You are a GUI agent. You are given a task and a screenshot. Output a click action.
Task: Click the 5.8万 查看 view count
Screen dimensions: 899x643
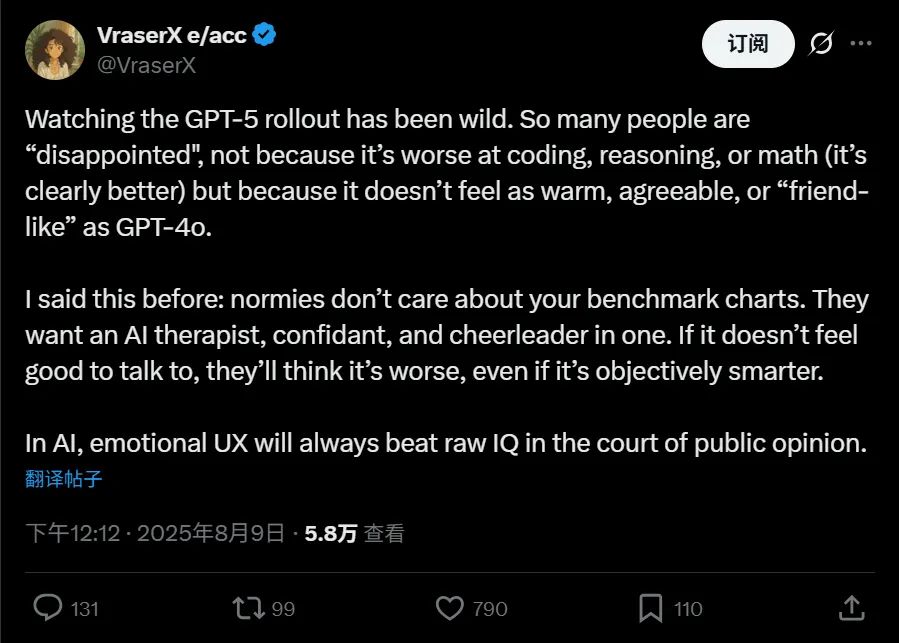click(354, 533)
